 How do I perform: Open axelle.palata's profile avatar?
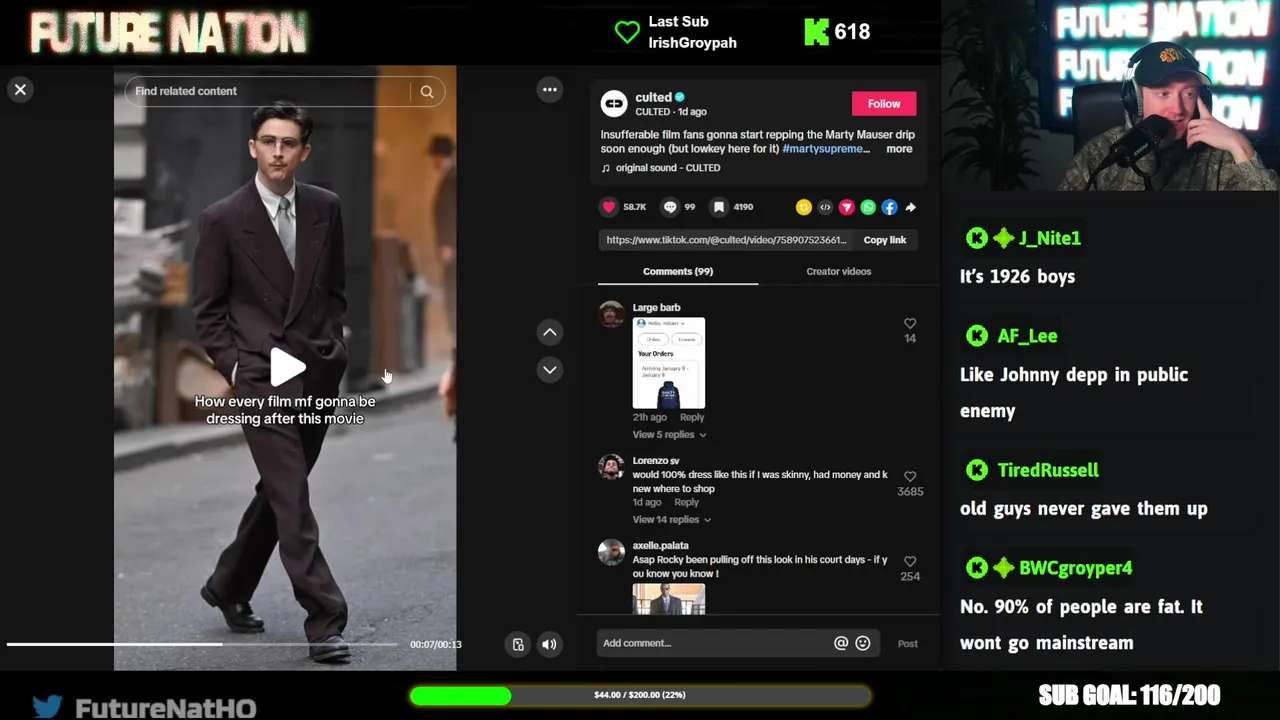click(611, 552)
